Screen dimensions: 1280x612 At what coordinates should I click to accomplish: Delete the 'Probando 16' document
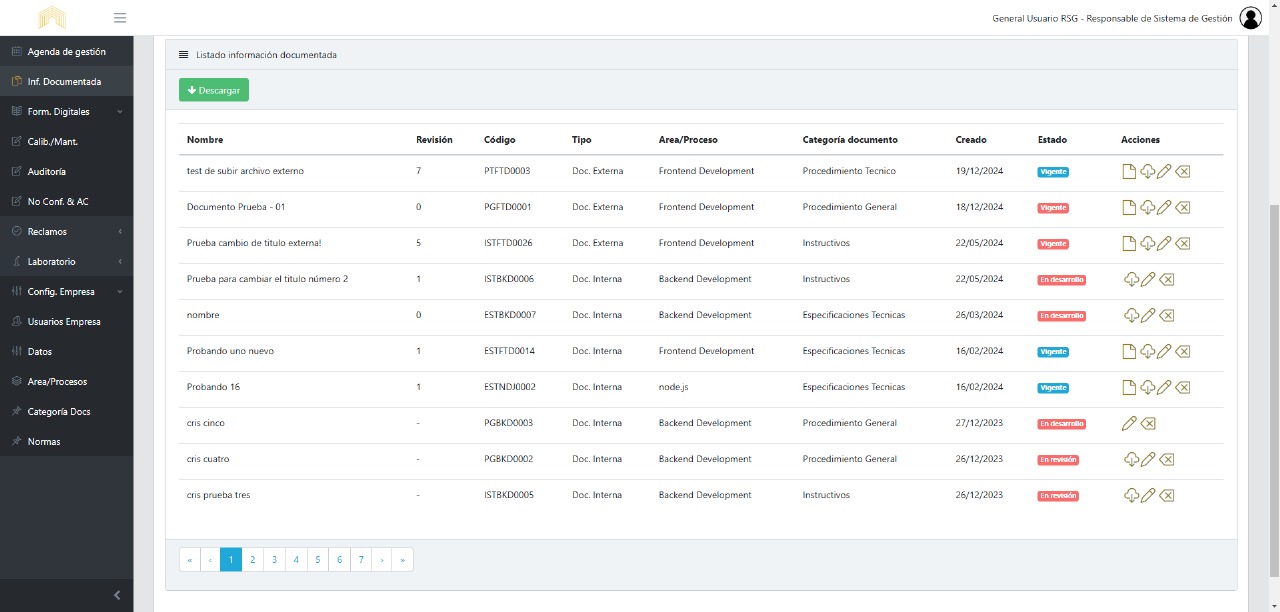pos(1183,388)
